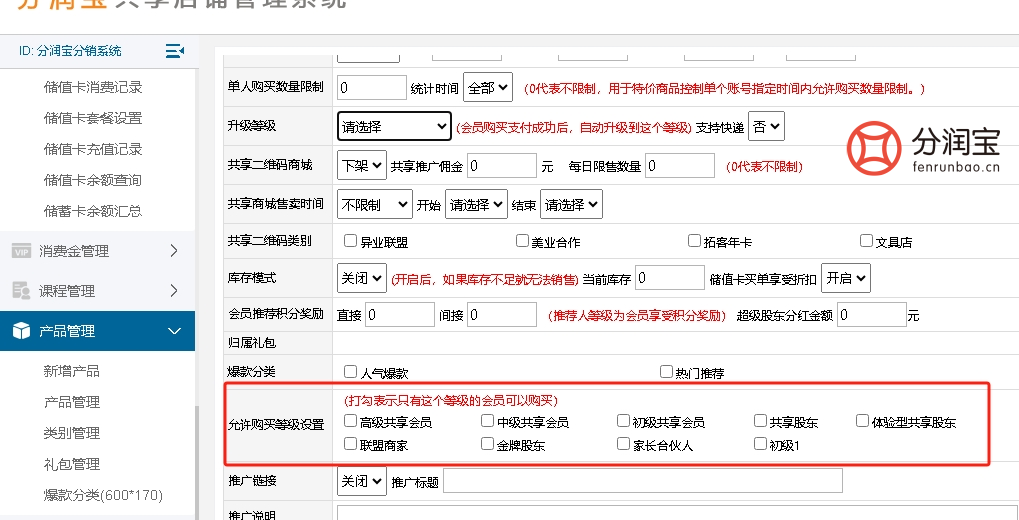Click 当前库存 input field
Screen dimensions: 1019x520
[670, 278]
